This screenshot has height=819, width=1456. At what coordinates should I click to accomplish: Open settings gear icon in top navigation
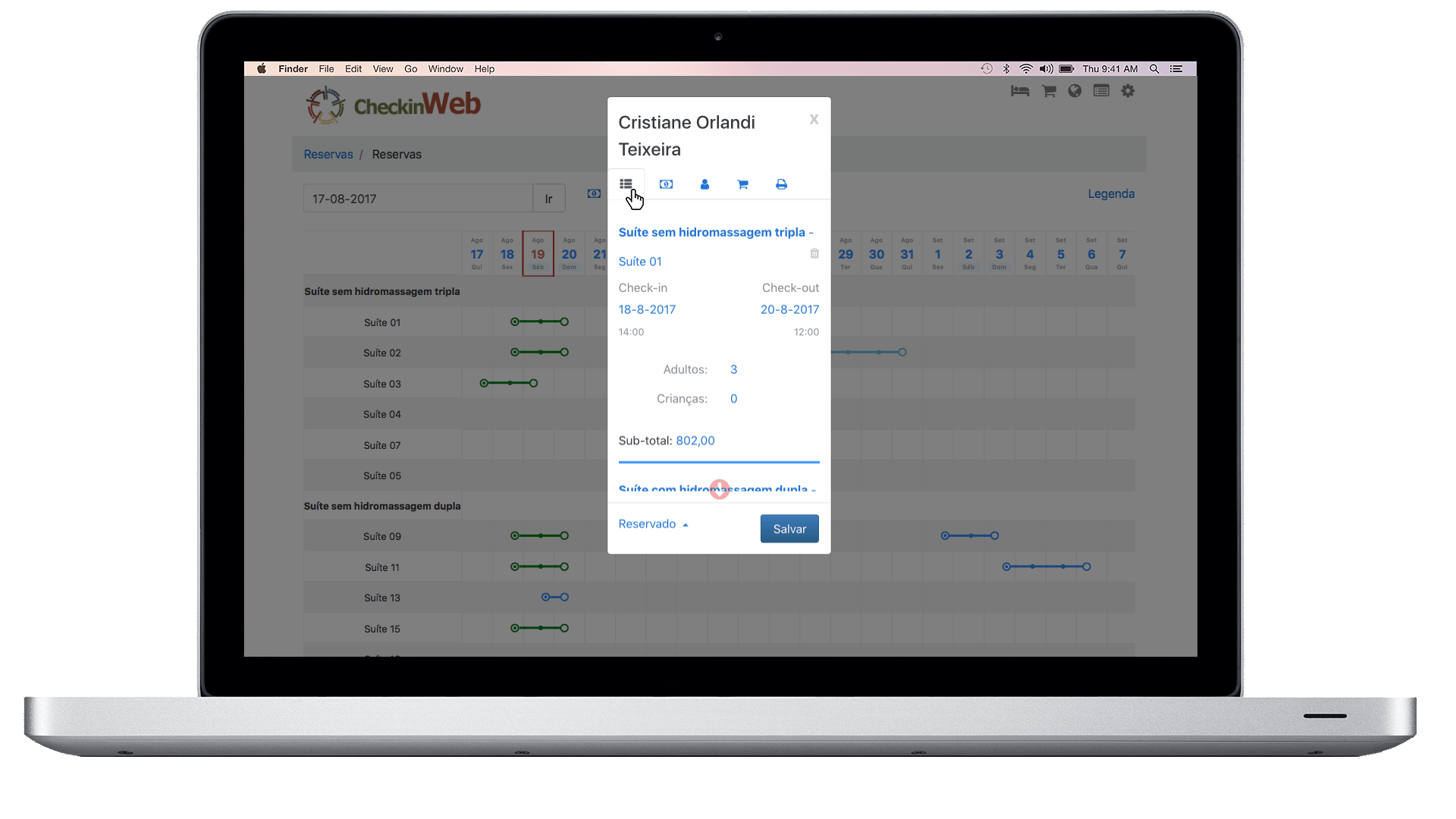point(1128,91)
